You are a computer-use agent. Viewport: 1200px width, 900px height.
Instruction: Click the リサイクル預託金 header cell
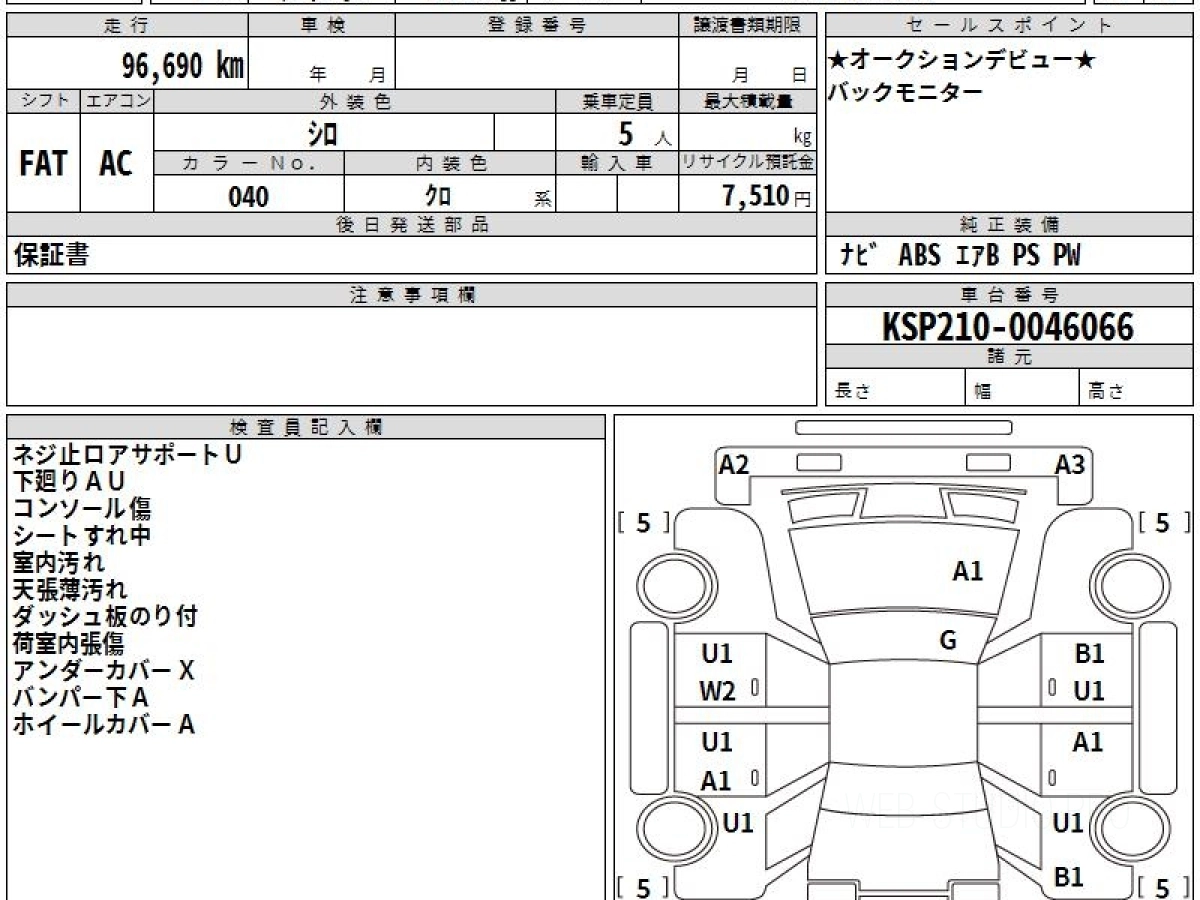[747, 163]
